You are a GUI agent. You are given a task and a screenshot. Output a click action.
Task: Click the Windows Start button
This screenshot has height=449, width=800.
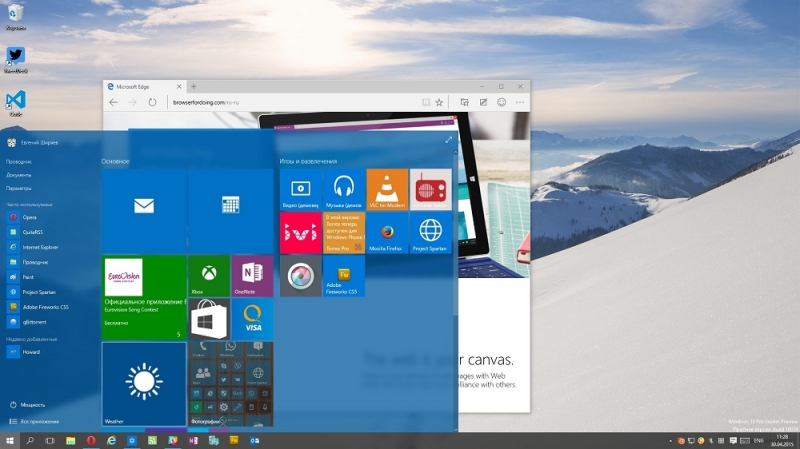[10, 440]
